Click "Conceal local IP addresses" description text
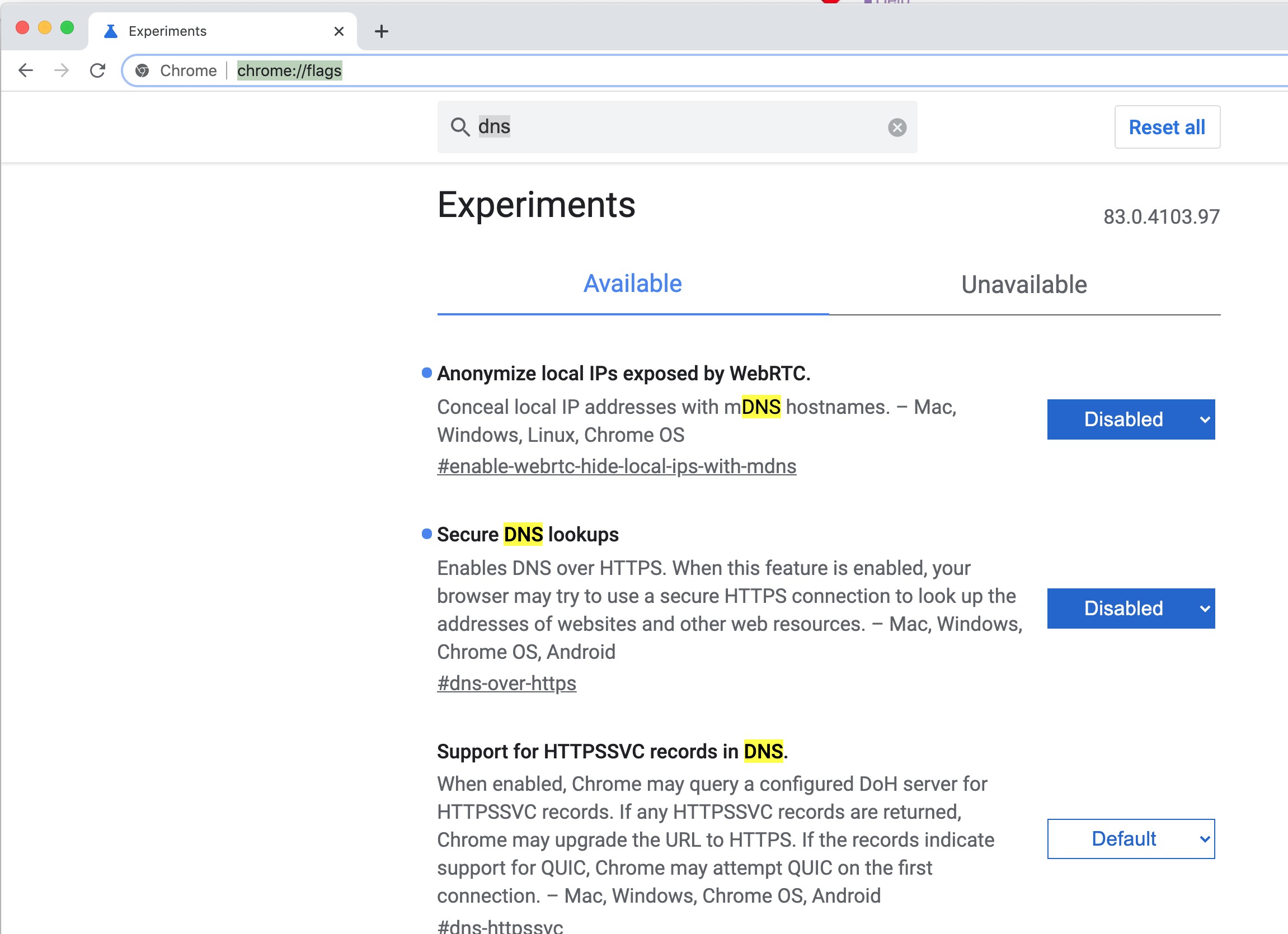 click(697, 421)
